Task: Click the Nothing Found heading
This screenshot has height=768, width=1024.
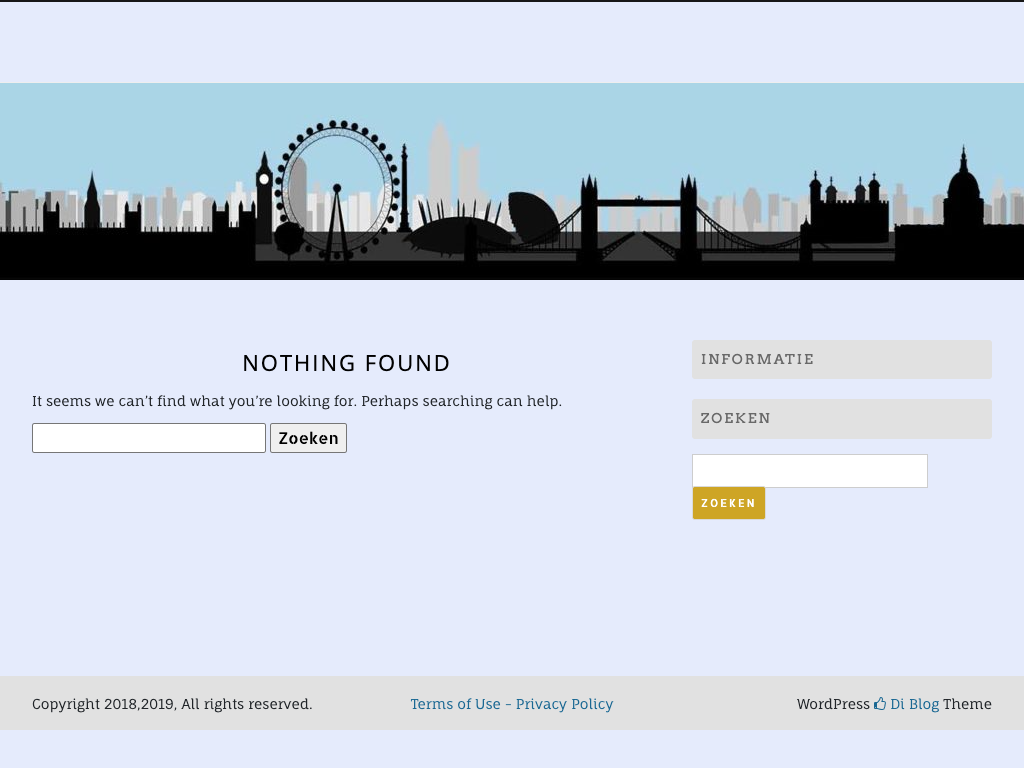Action: coord(346,363)
